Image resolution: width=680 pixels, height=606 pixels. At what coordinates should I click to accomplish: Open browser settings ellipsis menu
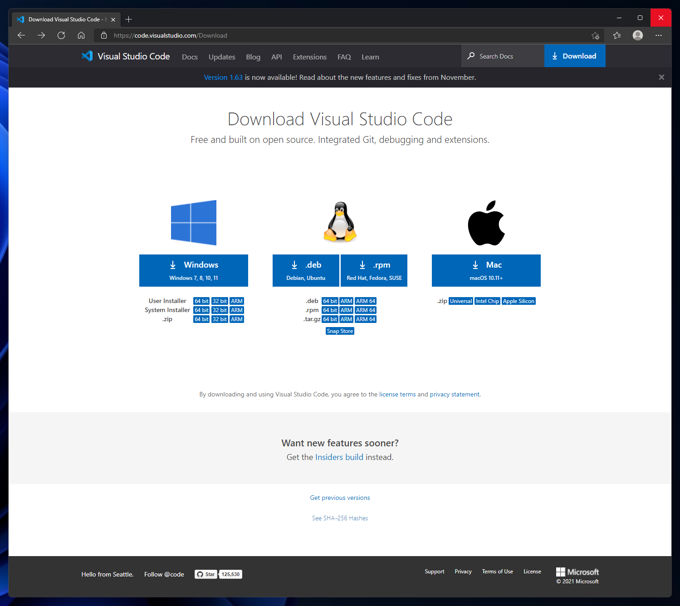658,36
